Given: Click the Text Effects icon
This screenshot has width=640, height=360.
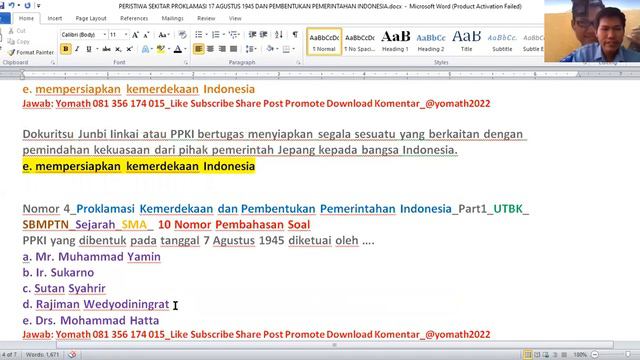Looking at the screenshot, I should (x=145, y=49).
